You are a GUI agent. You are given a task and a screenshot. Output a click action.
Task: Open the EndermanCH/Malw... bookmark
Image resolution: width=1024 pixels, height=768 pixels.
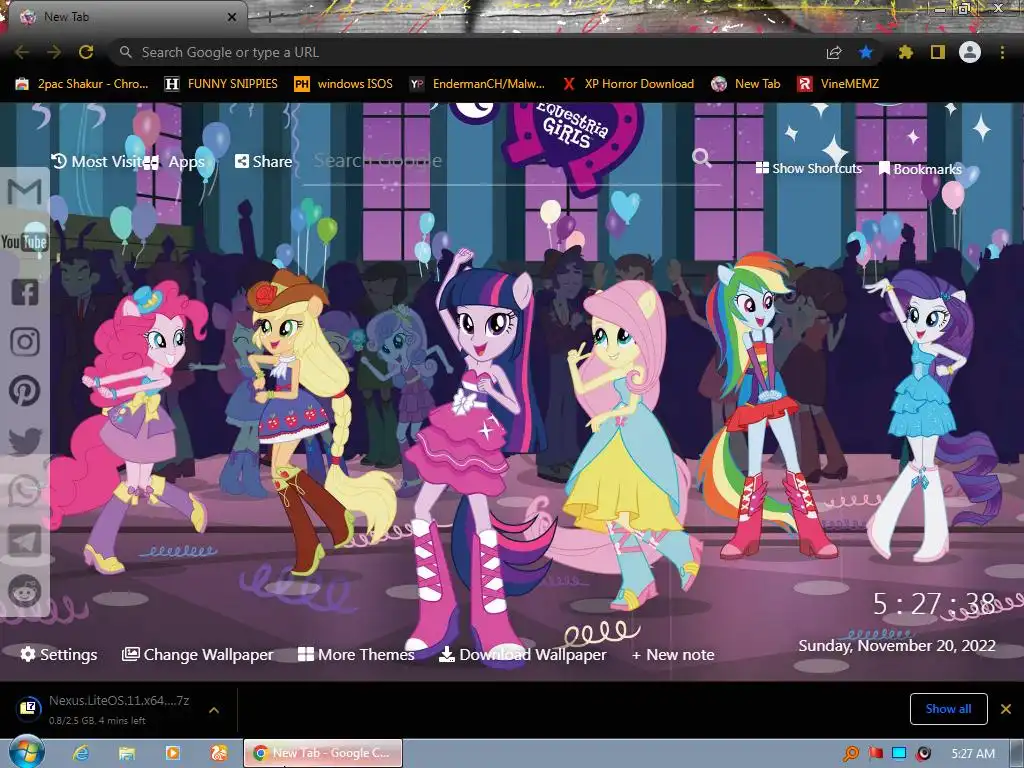click(477, 84)
